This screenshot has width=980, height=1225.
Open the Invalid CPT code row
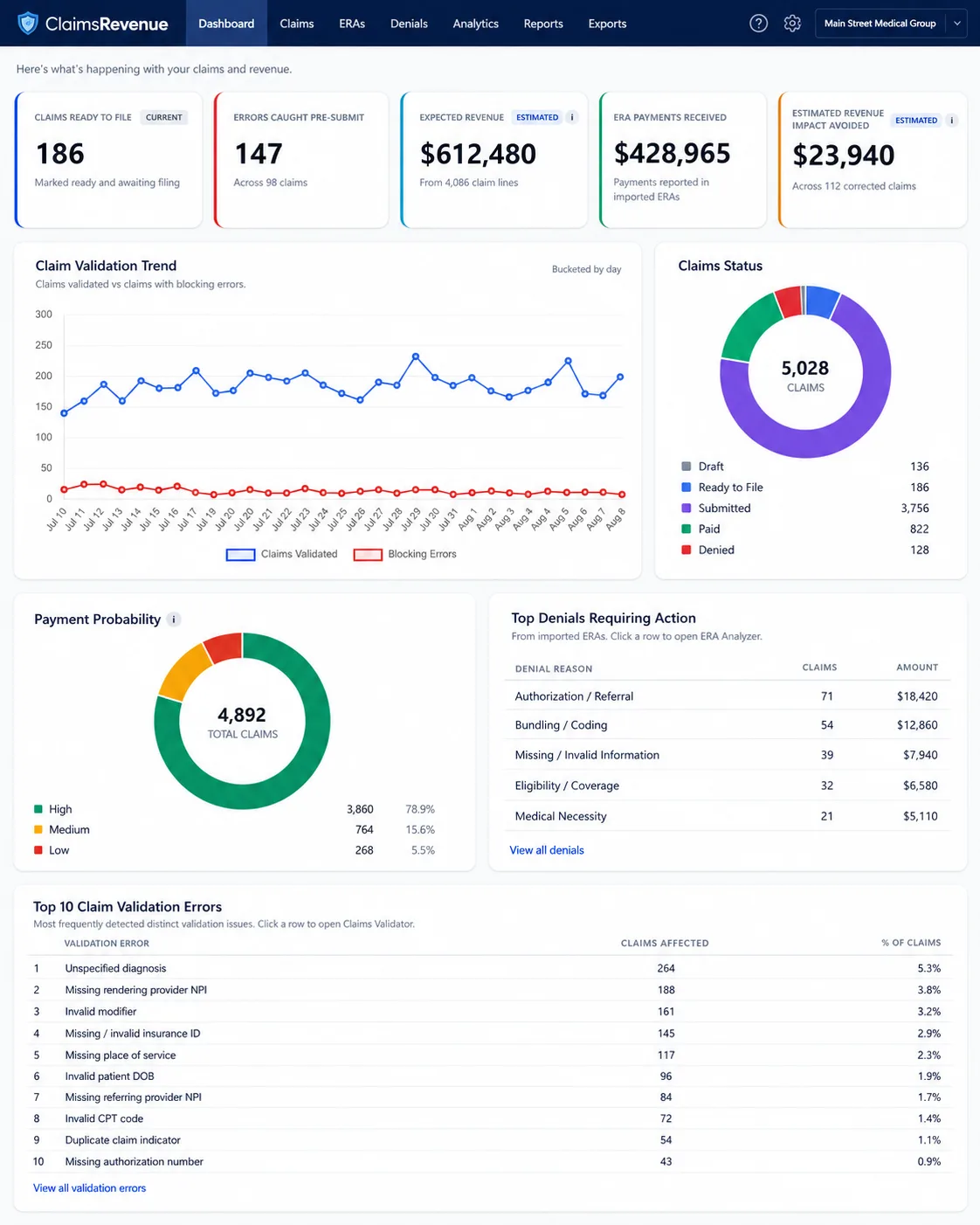coord(489,1118)
